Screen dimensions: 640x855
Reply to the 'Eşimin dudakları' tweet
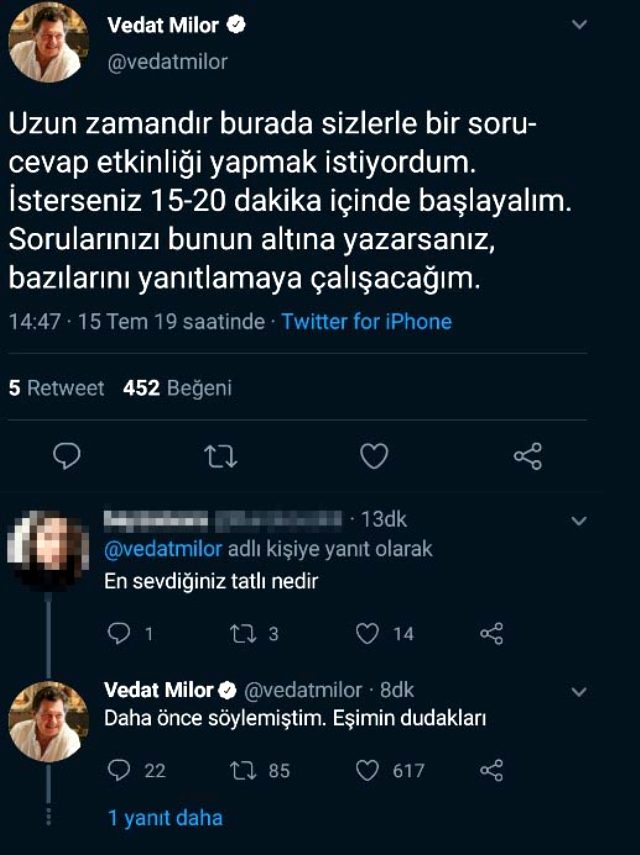pyautogui.click(x=119, y=770)
